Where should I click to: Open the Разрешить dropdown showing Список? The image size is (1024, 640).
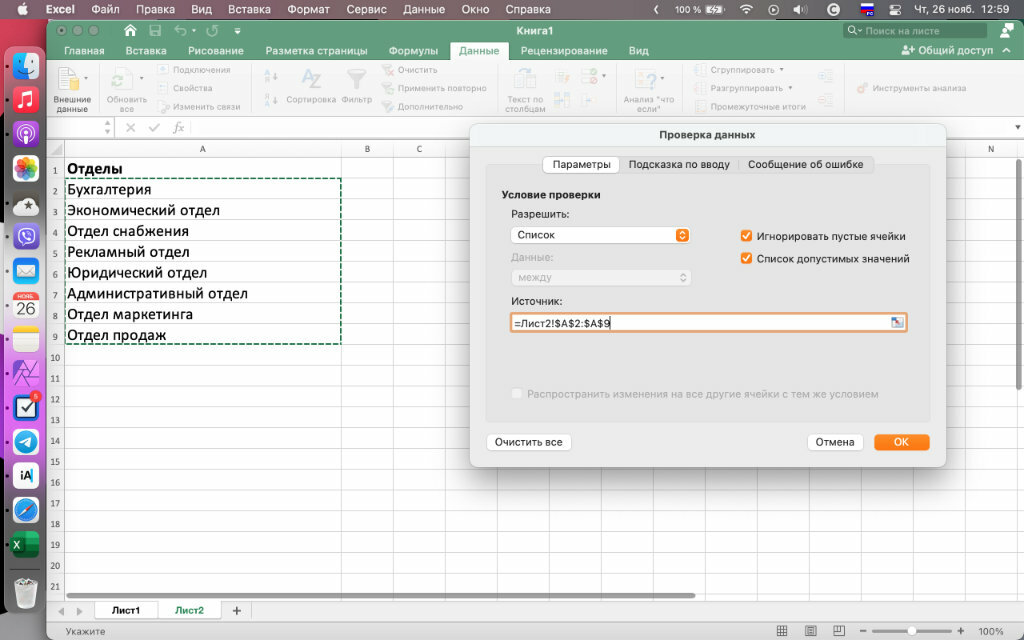click(x=600, y=235)
